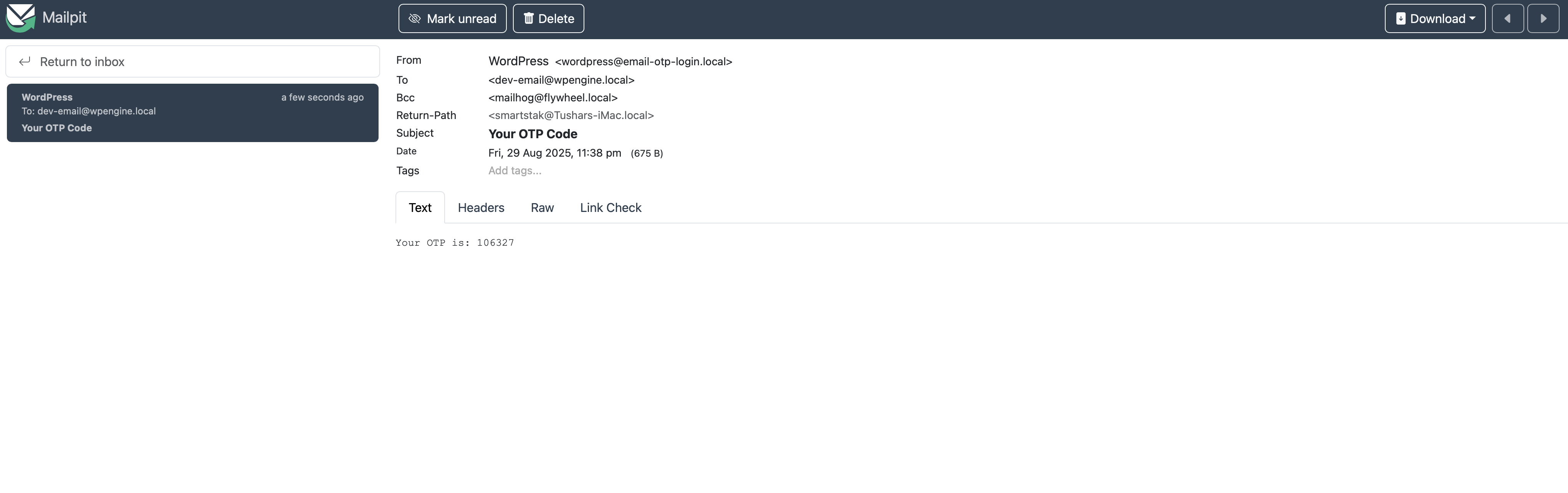Return to inbox
The image size is (1568, 493).
coord(82,61)
